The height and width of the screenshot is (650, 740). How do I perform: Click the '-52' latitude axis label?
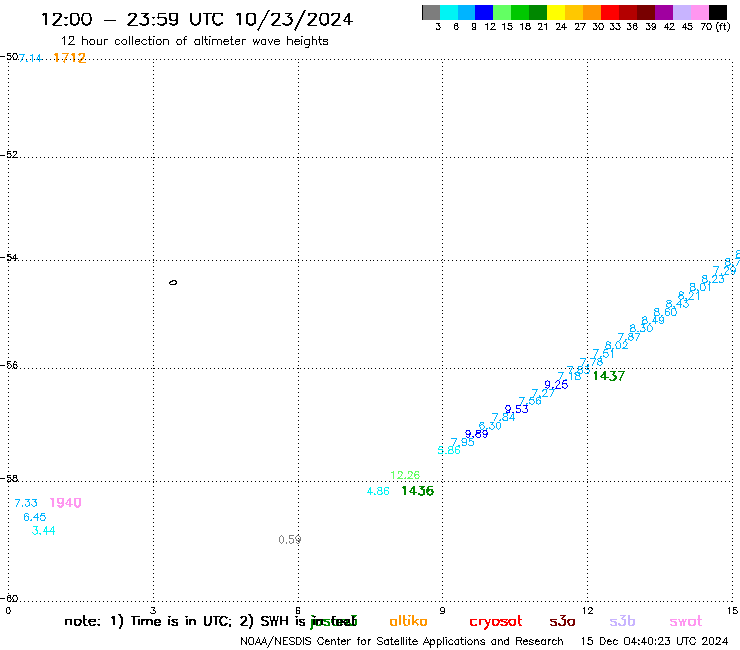point(9,154)
